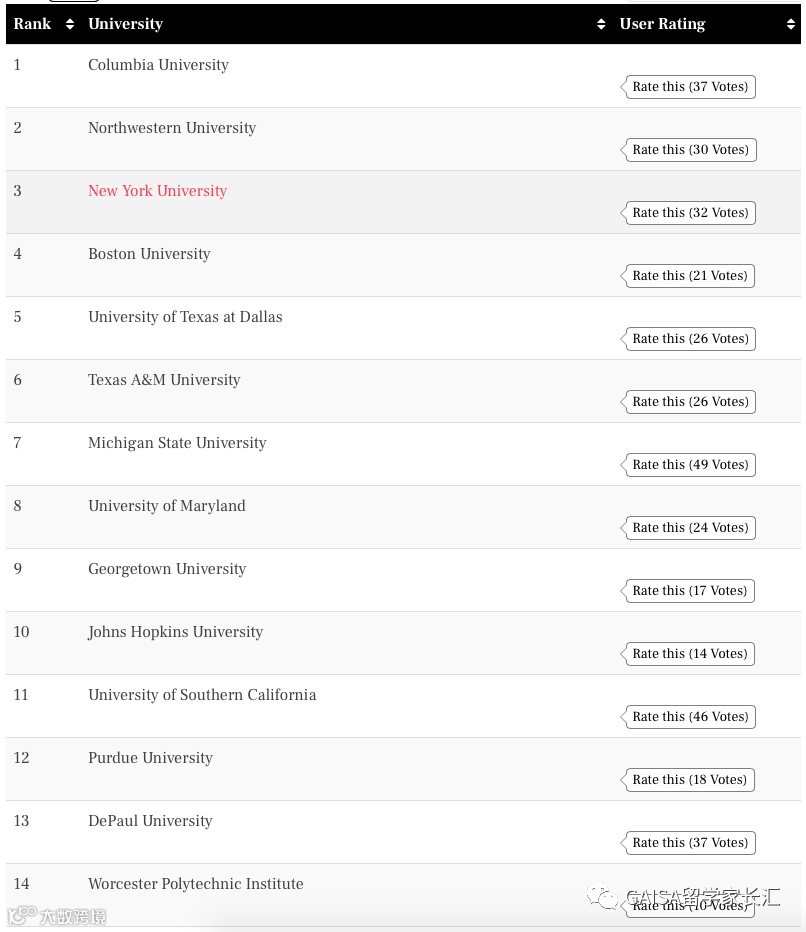Screen dimensions: 806x932
Task: Rate Northwestern University (30 Votes)
Action: pyautogui.click(x=689, y=150)
